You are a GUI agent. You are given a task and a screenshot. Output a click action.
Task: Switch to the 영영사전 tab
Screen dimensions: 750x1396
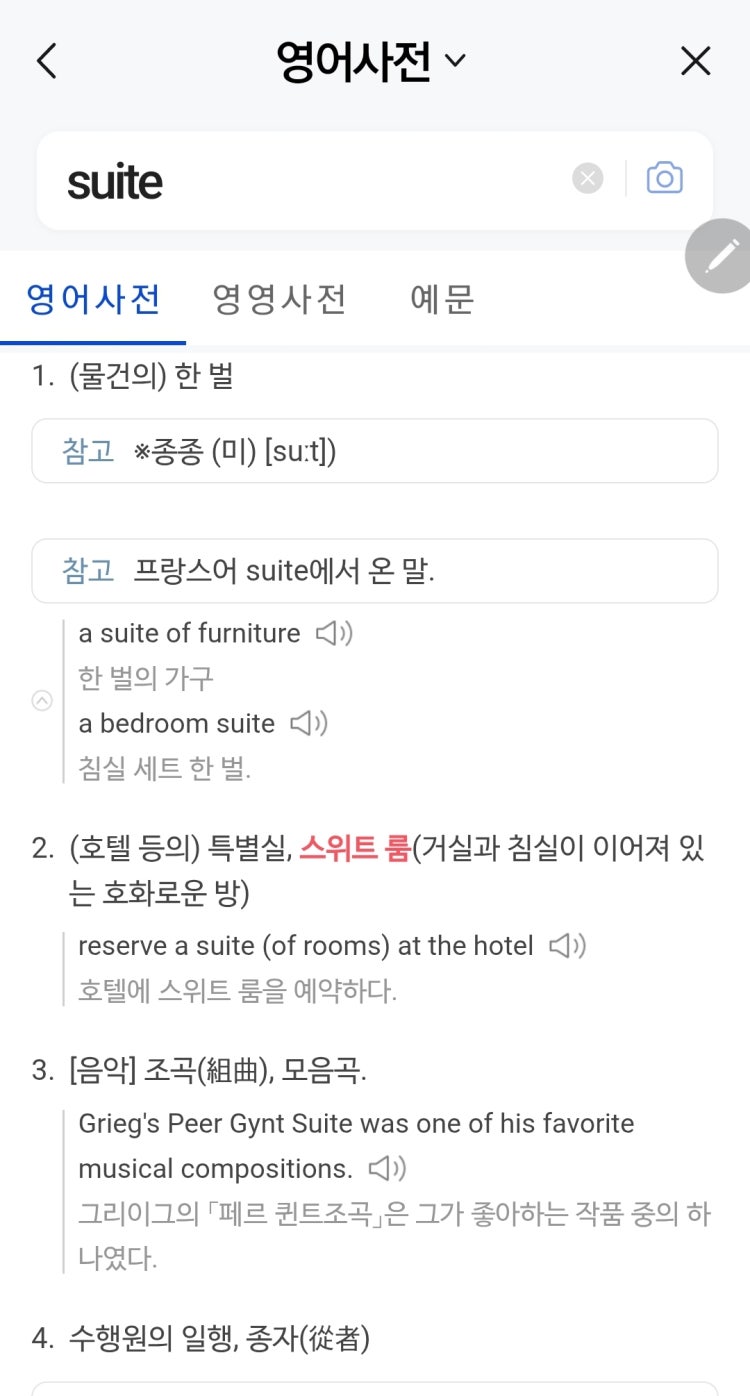tap(279, 299)
